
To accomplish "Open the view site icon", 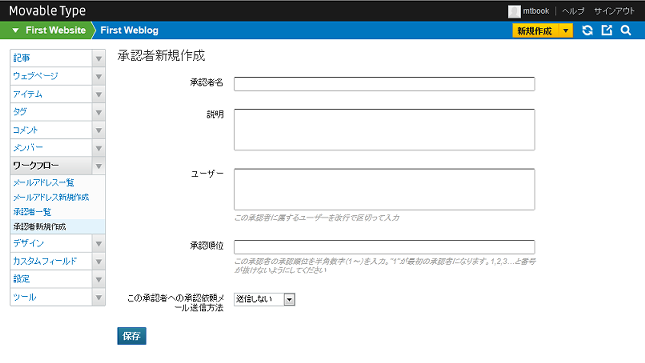I will tap(607, 30).
